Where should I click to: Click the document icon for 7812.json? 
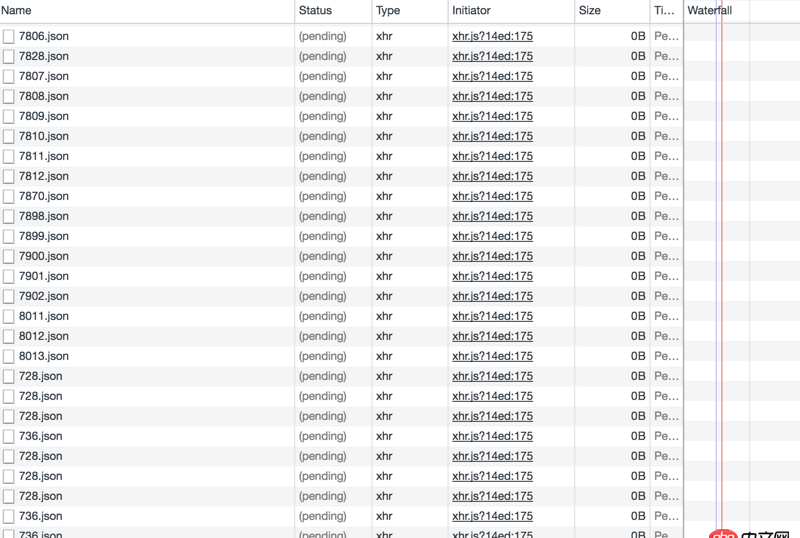[9, 176]
